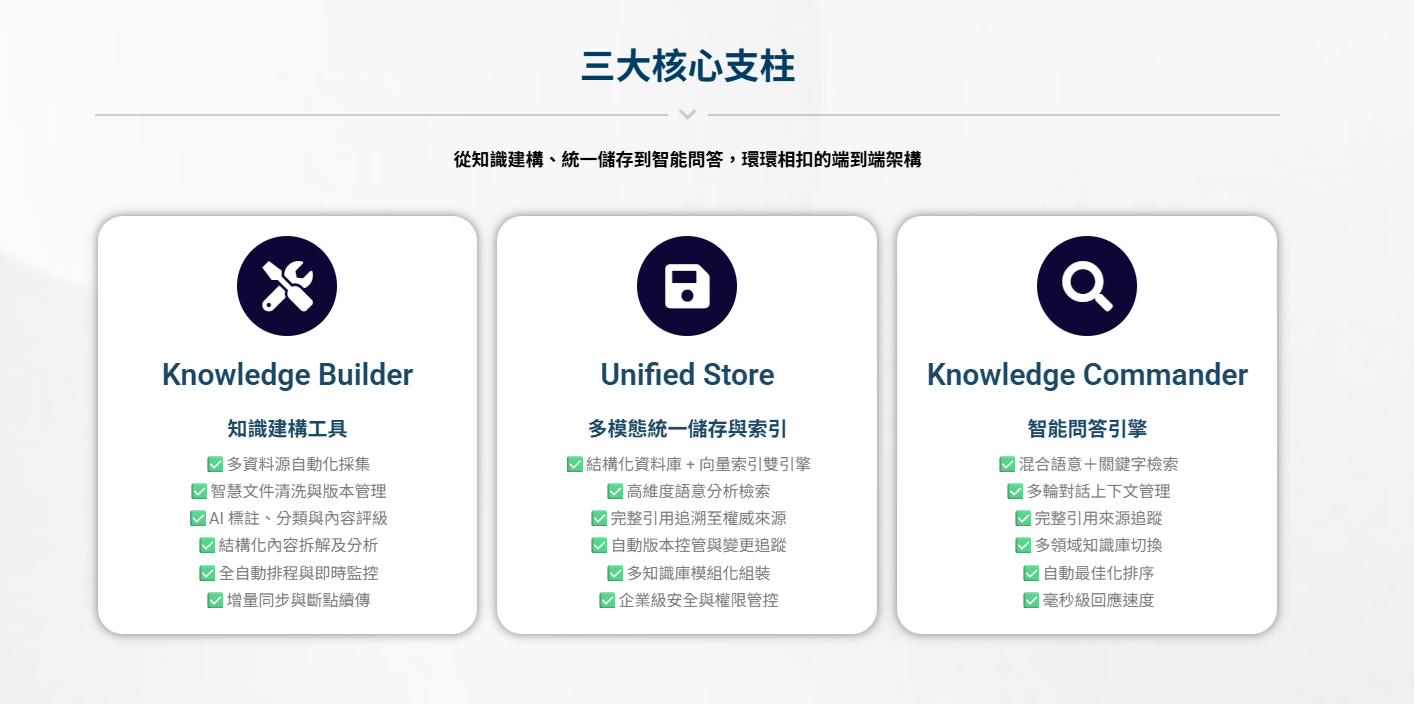Click the check mark beside 多資料源自動化採集
This screenshot has height=704, width=1414.
tap(215, 464)
